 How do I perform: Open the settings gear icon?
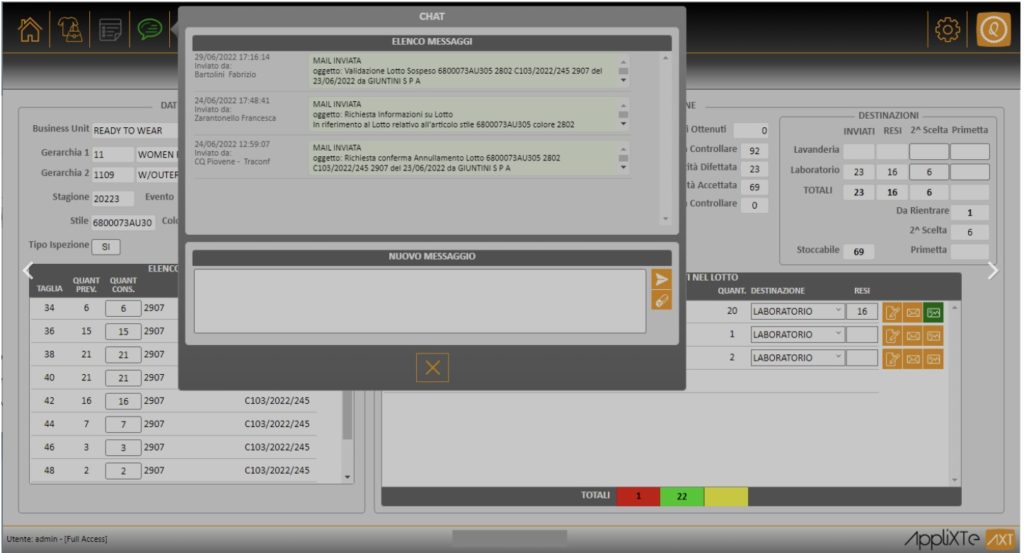(946, 30)
